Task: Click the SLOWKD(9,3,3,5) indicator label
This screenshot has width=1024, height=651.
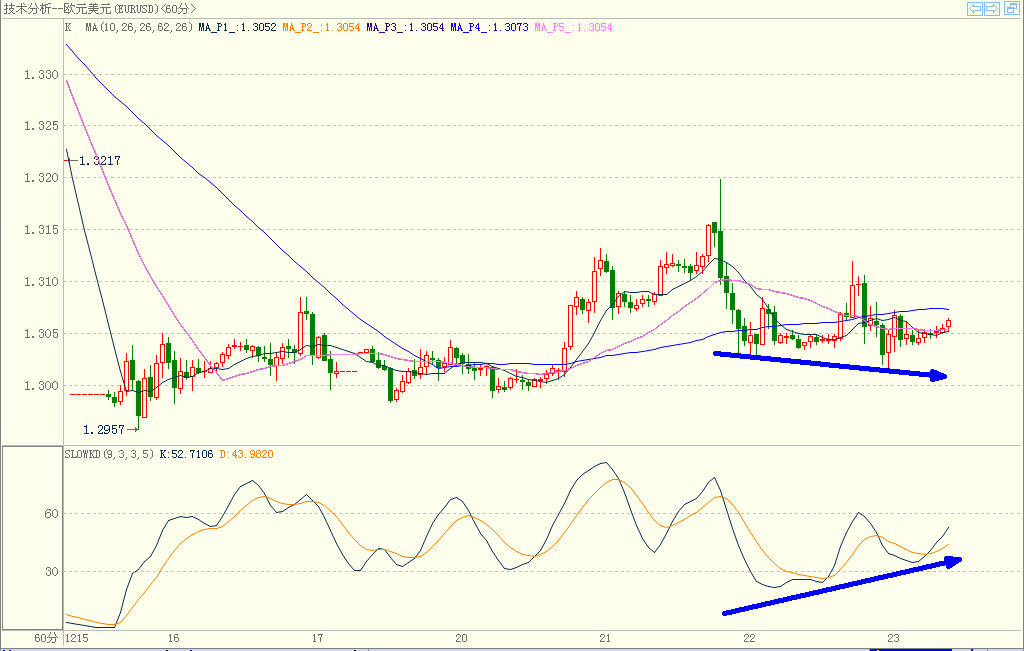Action: coord(109,454)
